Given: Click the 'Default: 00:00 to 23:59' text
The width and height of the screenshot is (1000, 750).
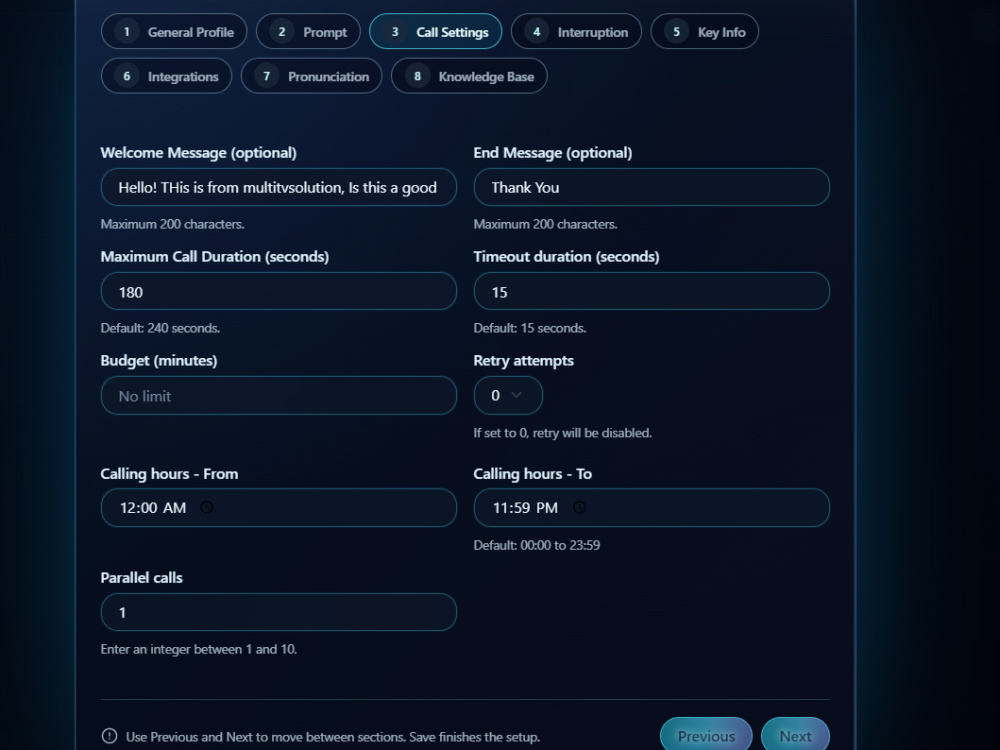Looking at the screenshot, I should [536, 545].
